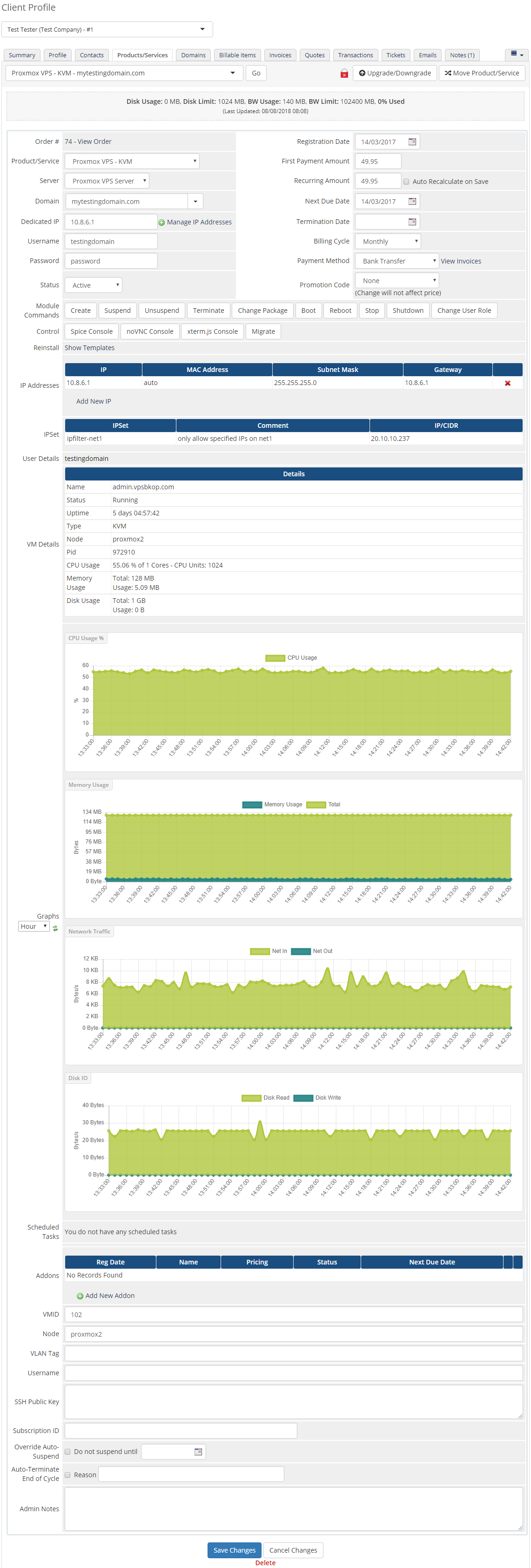The width and height of the screenshot is (531, 1568).
Task: Open Termination Date calendar icon
Action: click(x=412, y=222)
